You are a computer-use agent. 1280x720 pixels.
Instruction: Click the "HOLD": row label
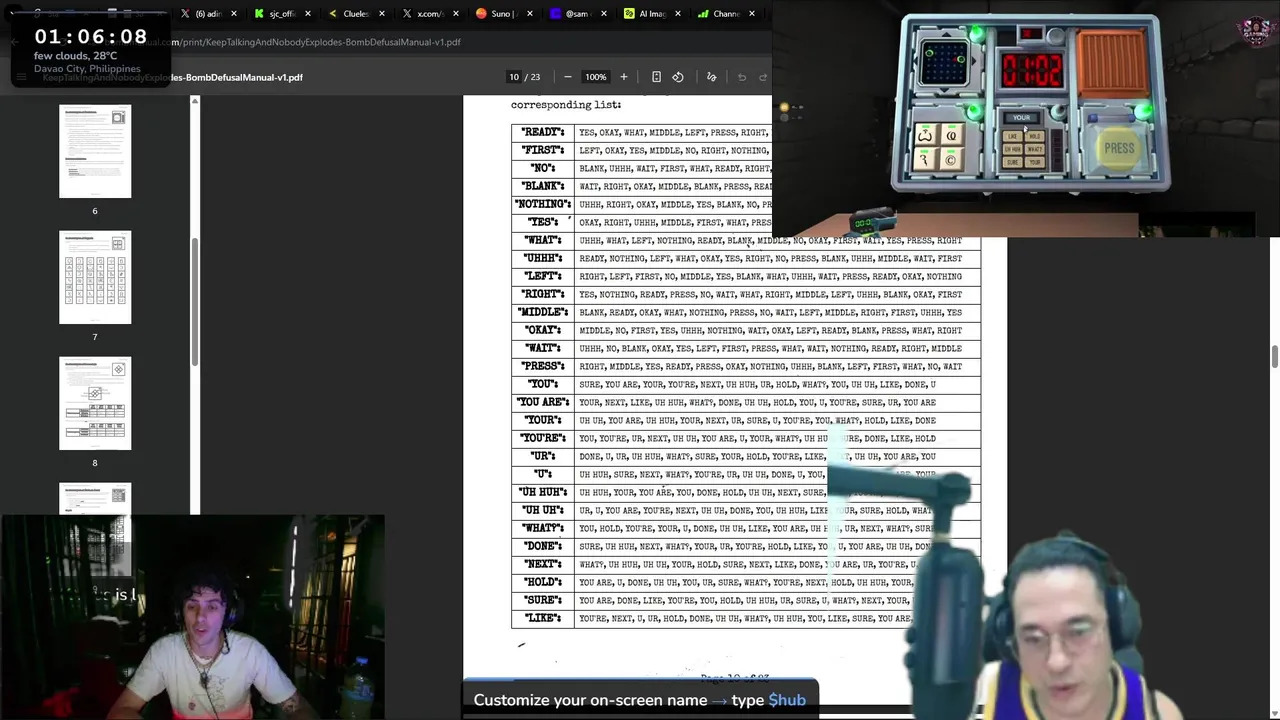(x=542, y=582)
